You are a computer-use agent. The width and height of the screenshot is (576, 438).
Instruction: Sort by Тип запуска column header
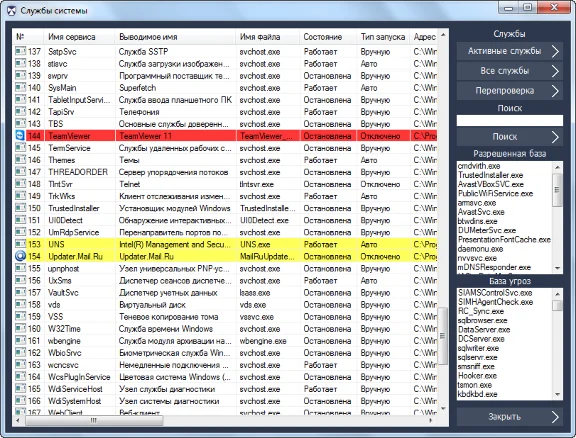point(383,37)
